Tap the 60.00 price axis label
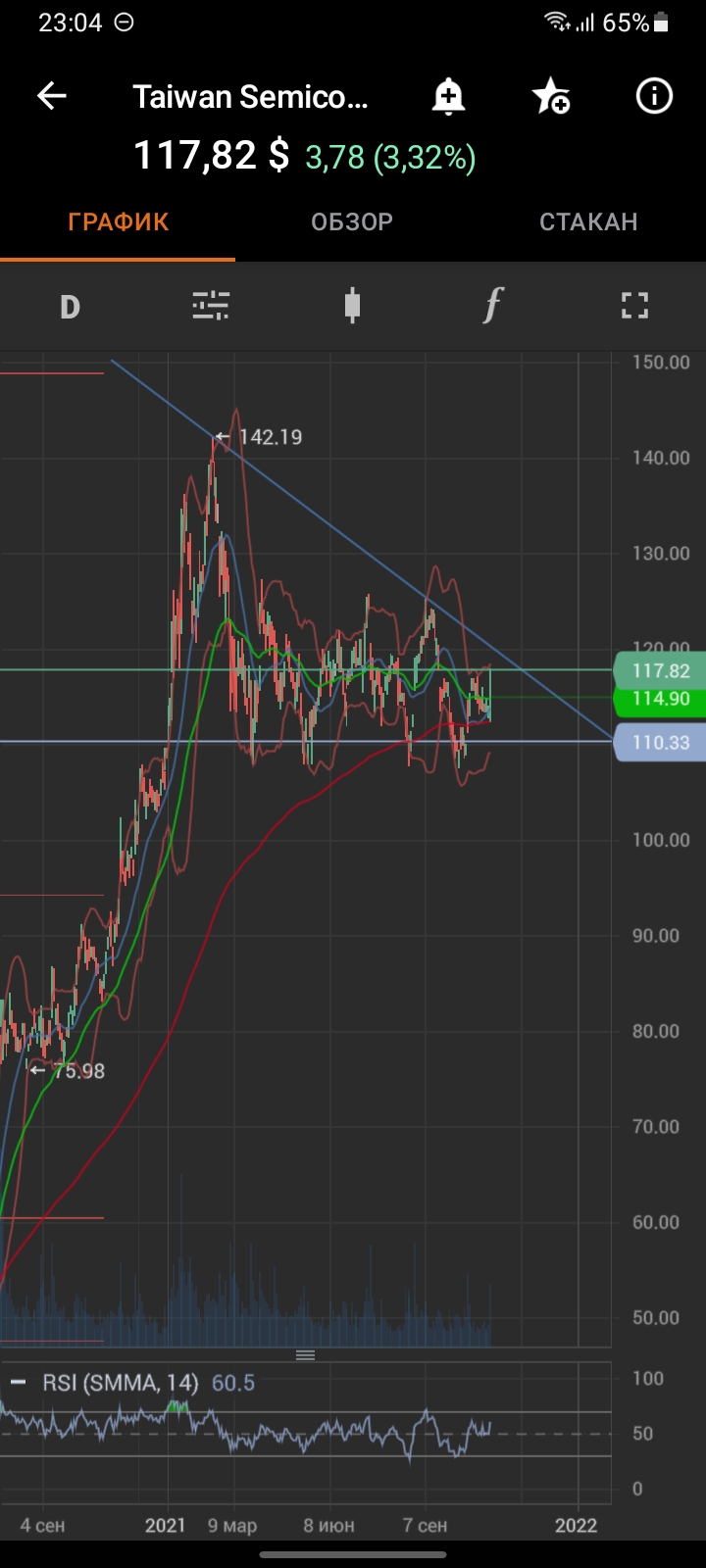706x1568 pixels. point(656,1222)
